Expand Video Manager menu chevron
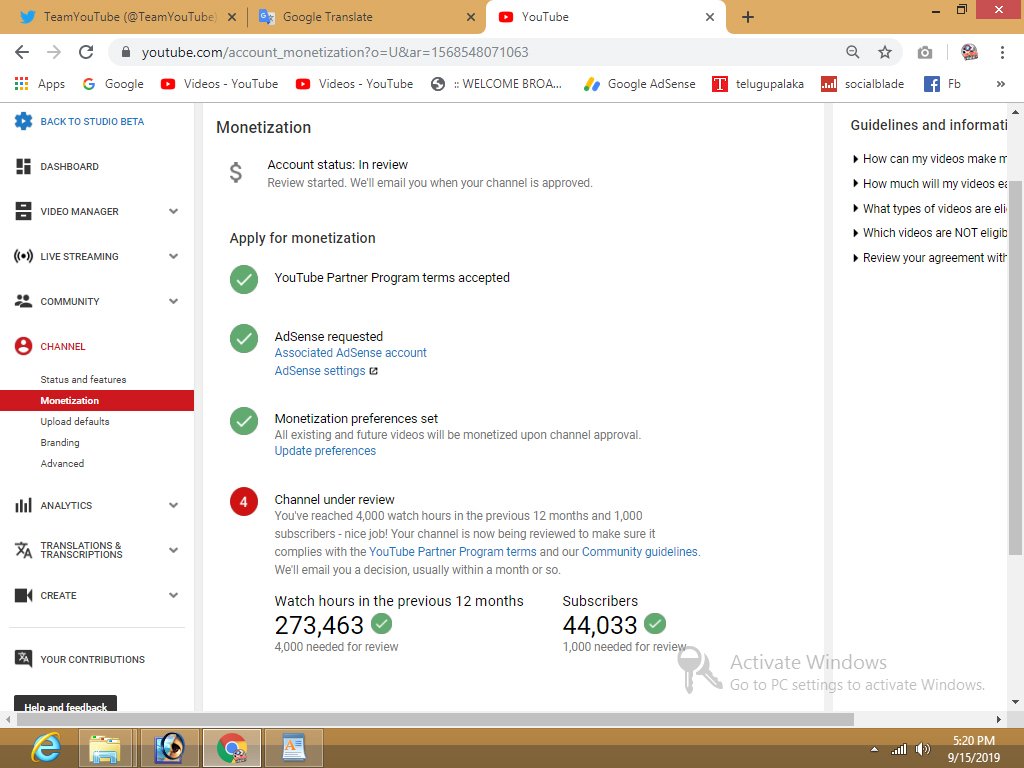The image size is (1024, 768). coord(174,211)
